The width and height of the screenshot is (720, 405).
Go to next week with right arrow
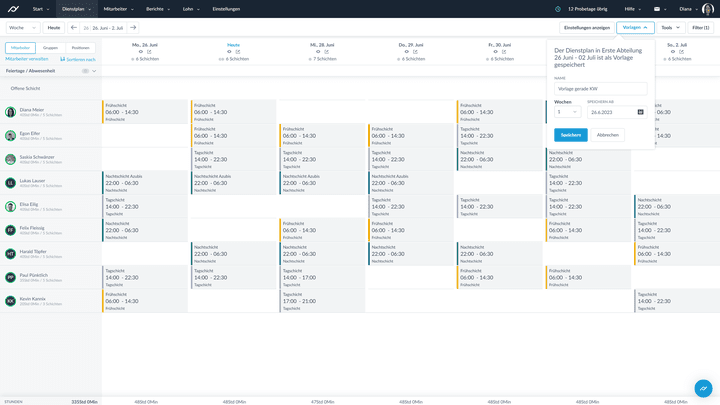point(133,28)
